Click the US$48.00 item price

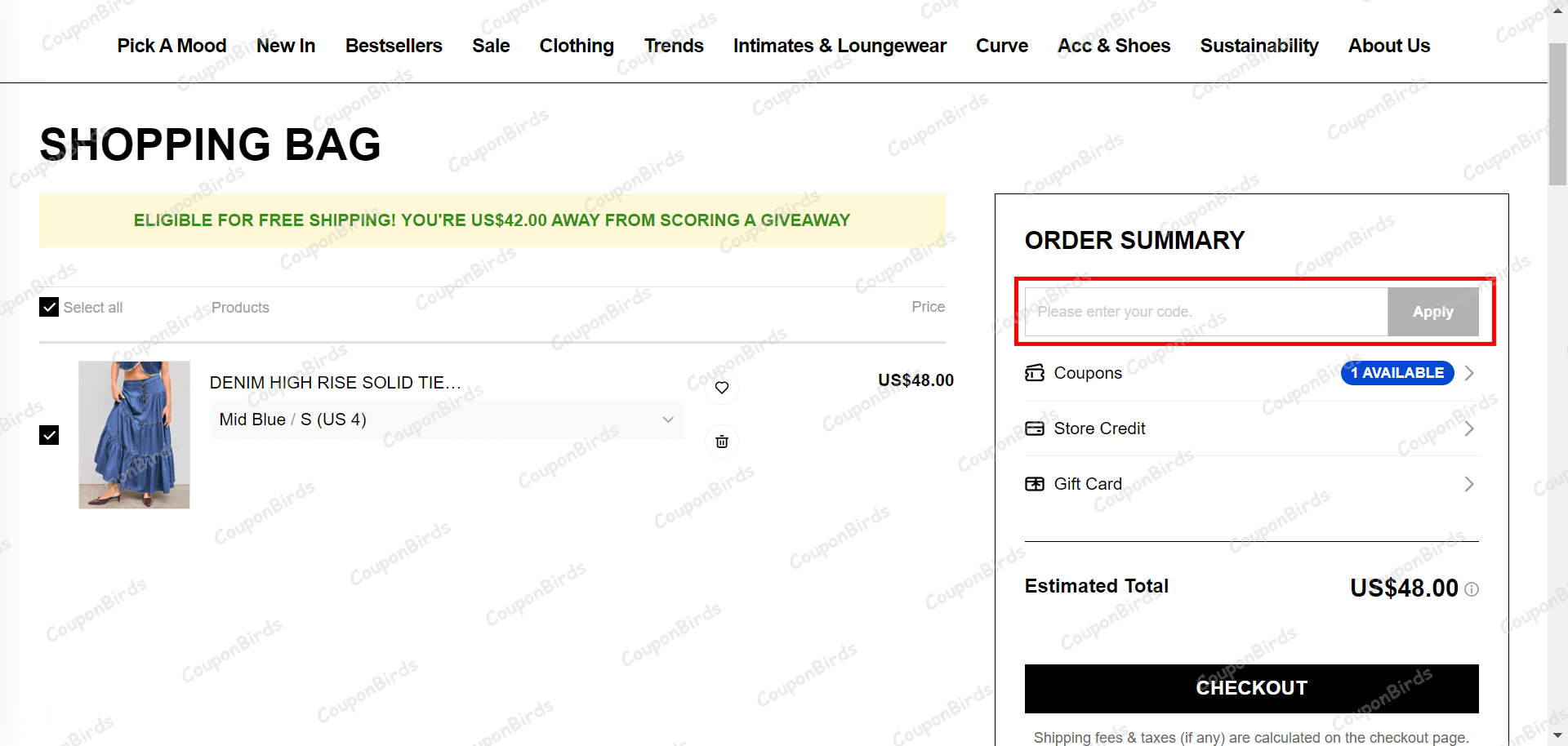click(915, 380)
